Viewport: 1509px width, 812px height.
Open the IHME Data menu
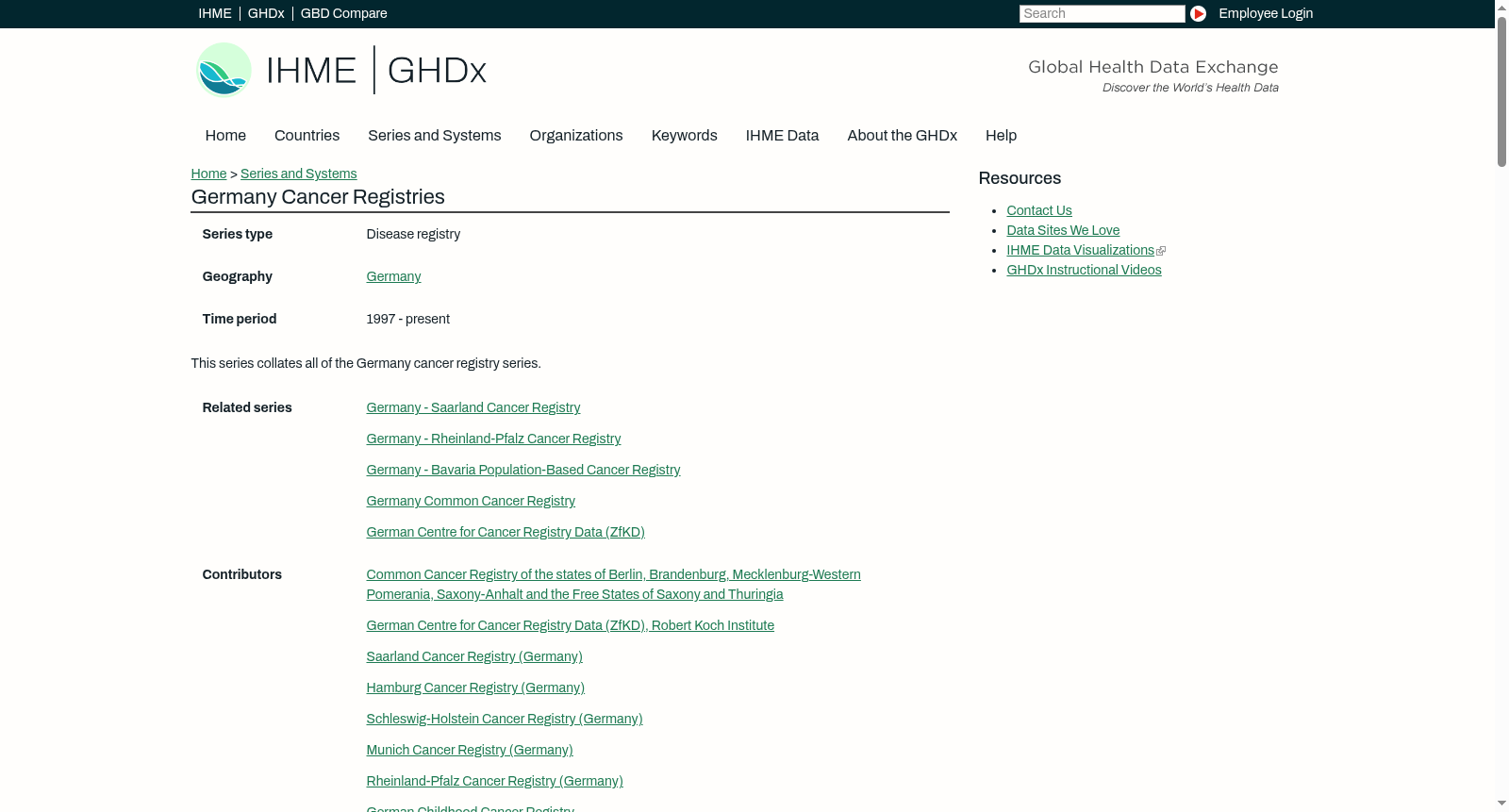(x=782, y=136)
